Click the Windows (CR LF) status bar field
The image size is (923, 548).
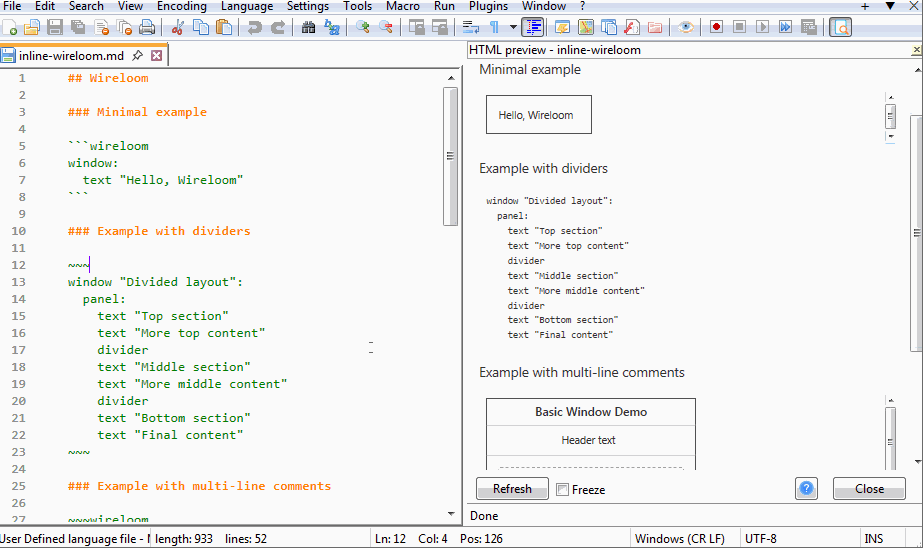[x=685, y=539]
